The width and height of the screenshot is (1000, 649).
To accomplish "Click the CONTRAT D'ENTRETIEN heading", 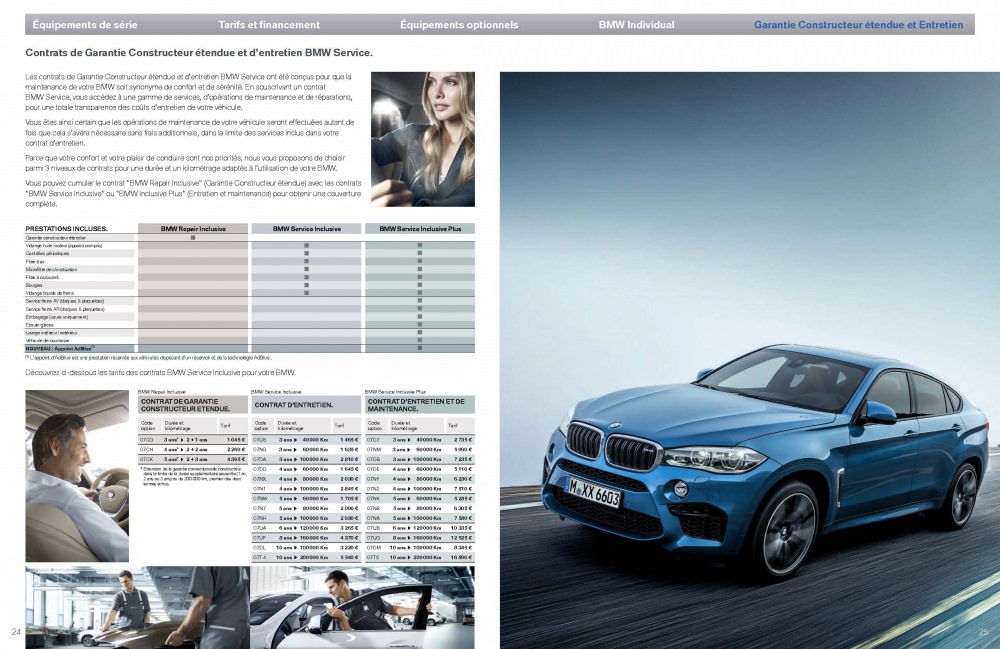I will point(307,405).
